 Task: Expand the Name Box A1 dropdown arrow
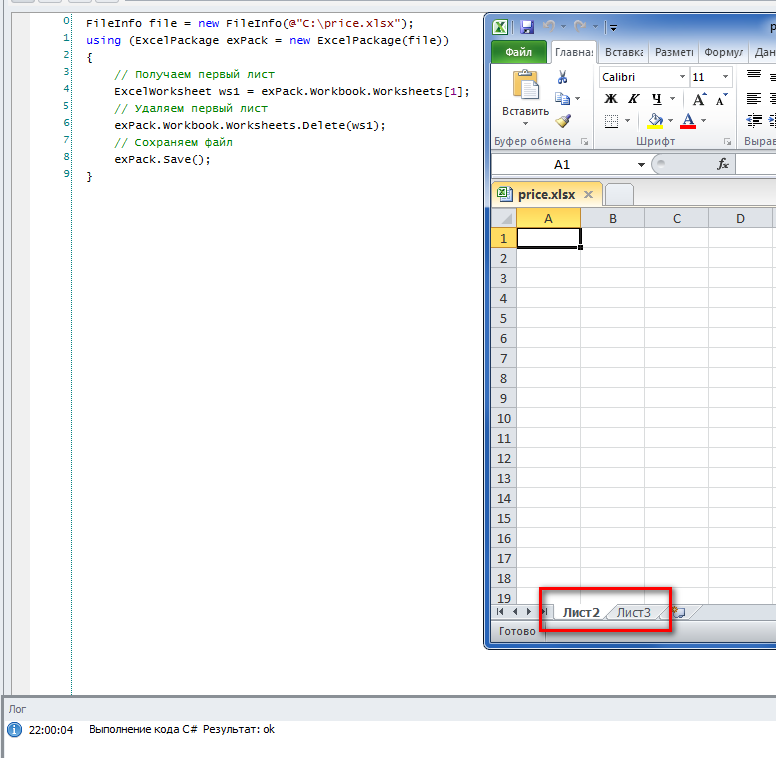[641, 164]
